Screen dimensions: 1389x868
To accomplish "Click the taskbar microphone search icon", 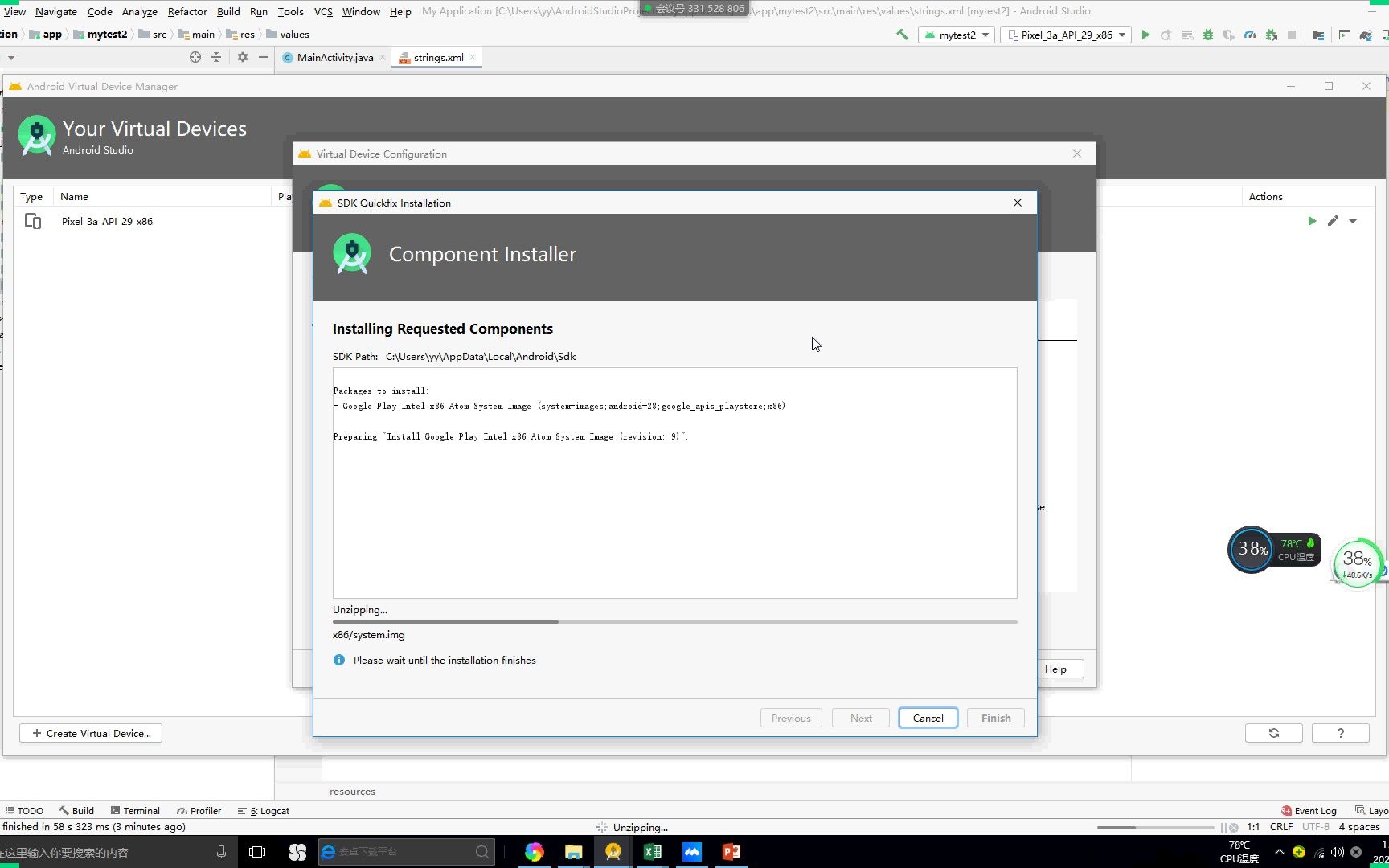I will [x=221, y=852].
